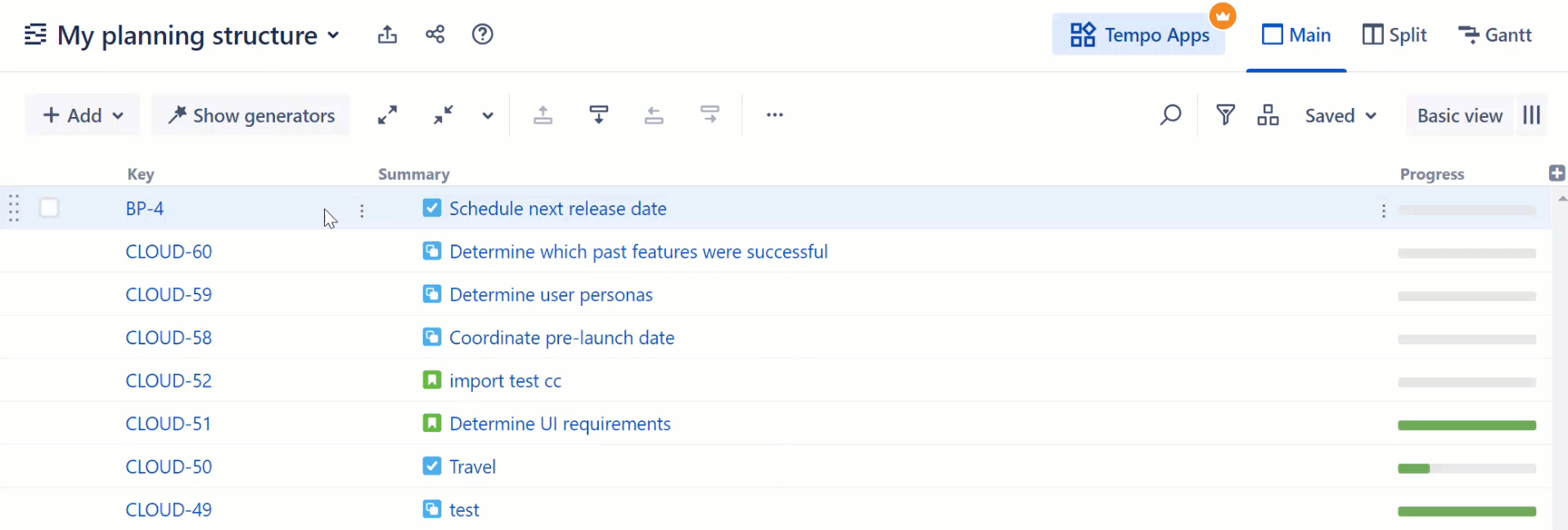Click the export structure icon
The width and height of the screenshot is (1568, 530).
[387, 34]
